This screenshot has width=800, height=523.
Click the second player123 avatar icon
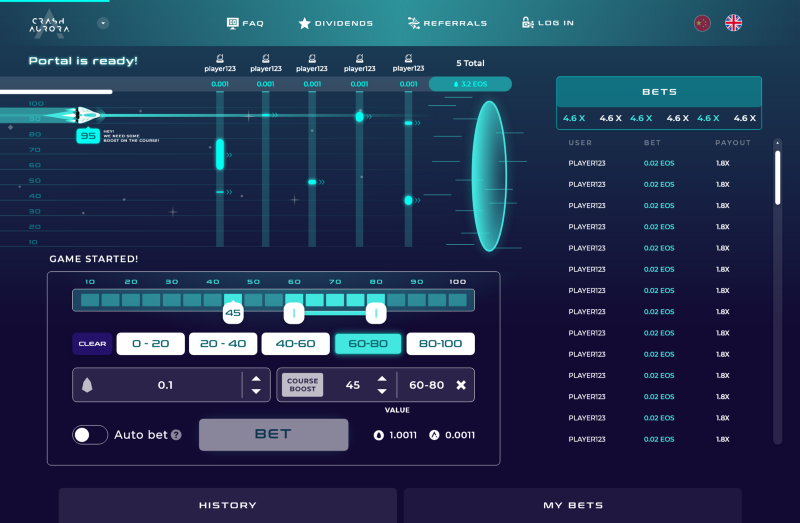coord(266,58)
